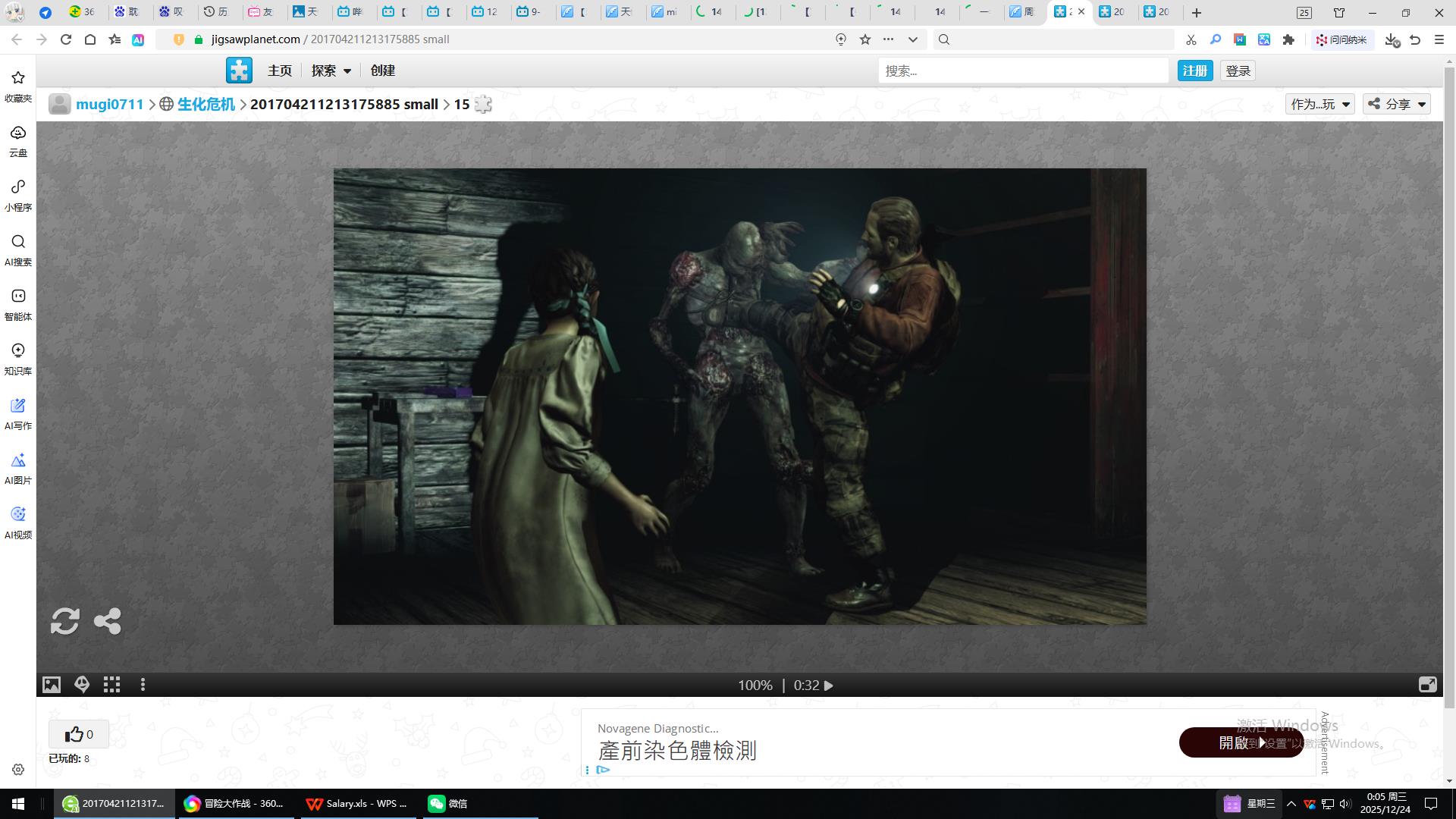Click the 注册 register button

(x=1194, y=71)
